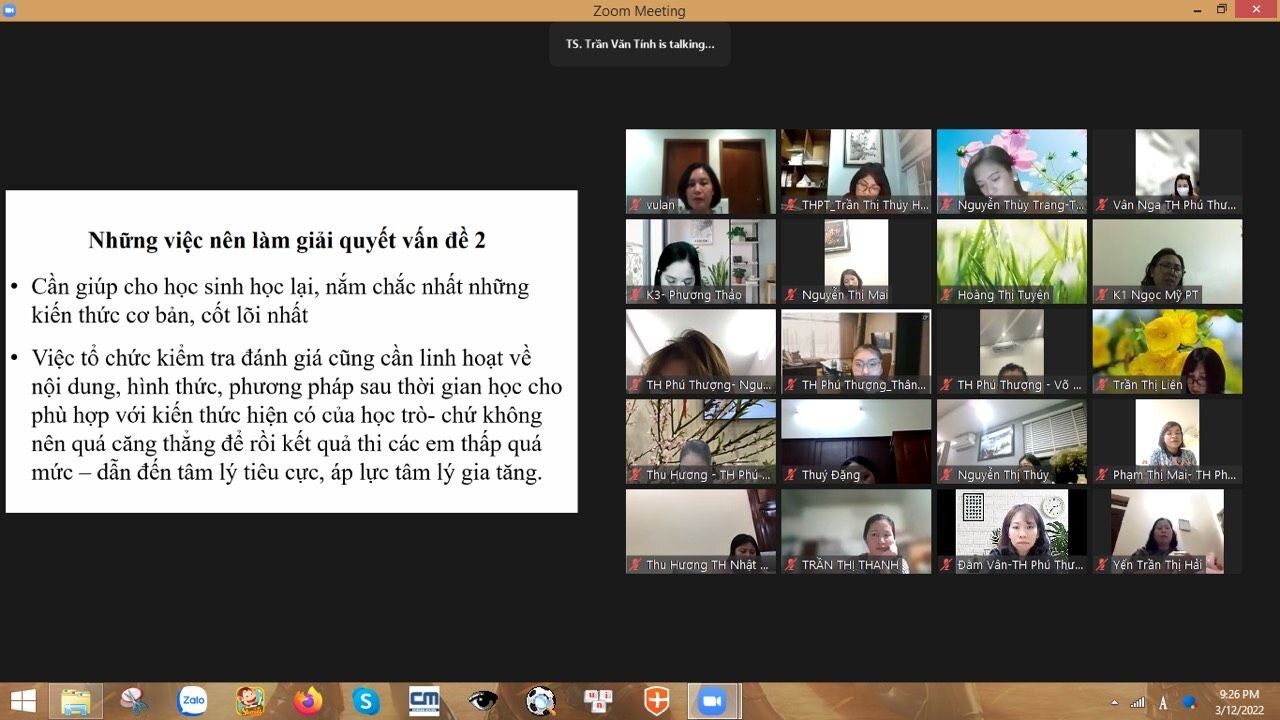Screen dimensions: 1280x720
Task: Click the Windows Start button
Action: (22, 701)
